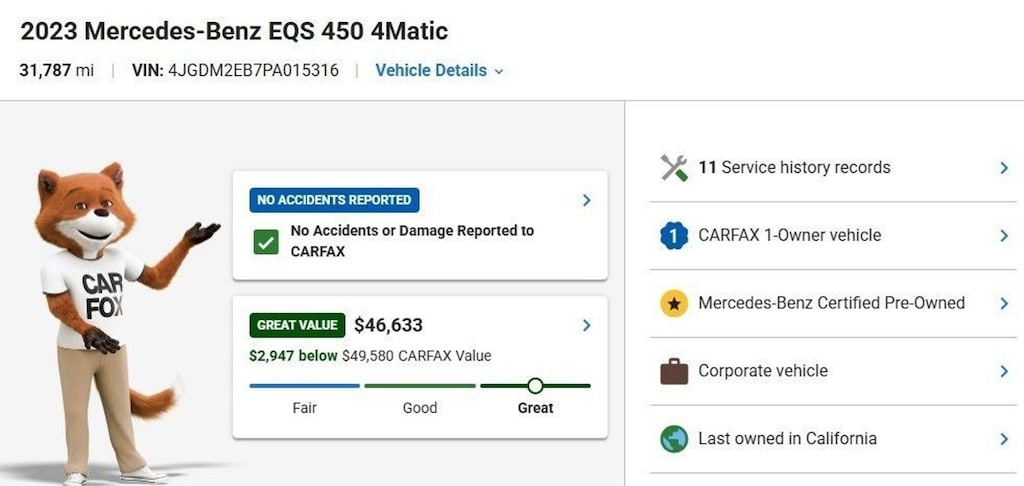Screen dimensions: 1024x486
Task: Click the 31,787 mi mileage text
Action: 57,71
